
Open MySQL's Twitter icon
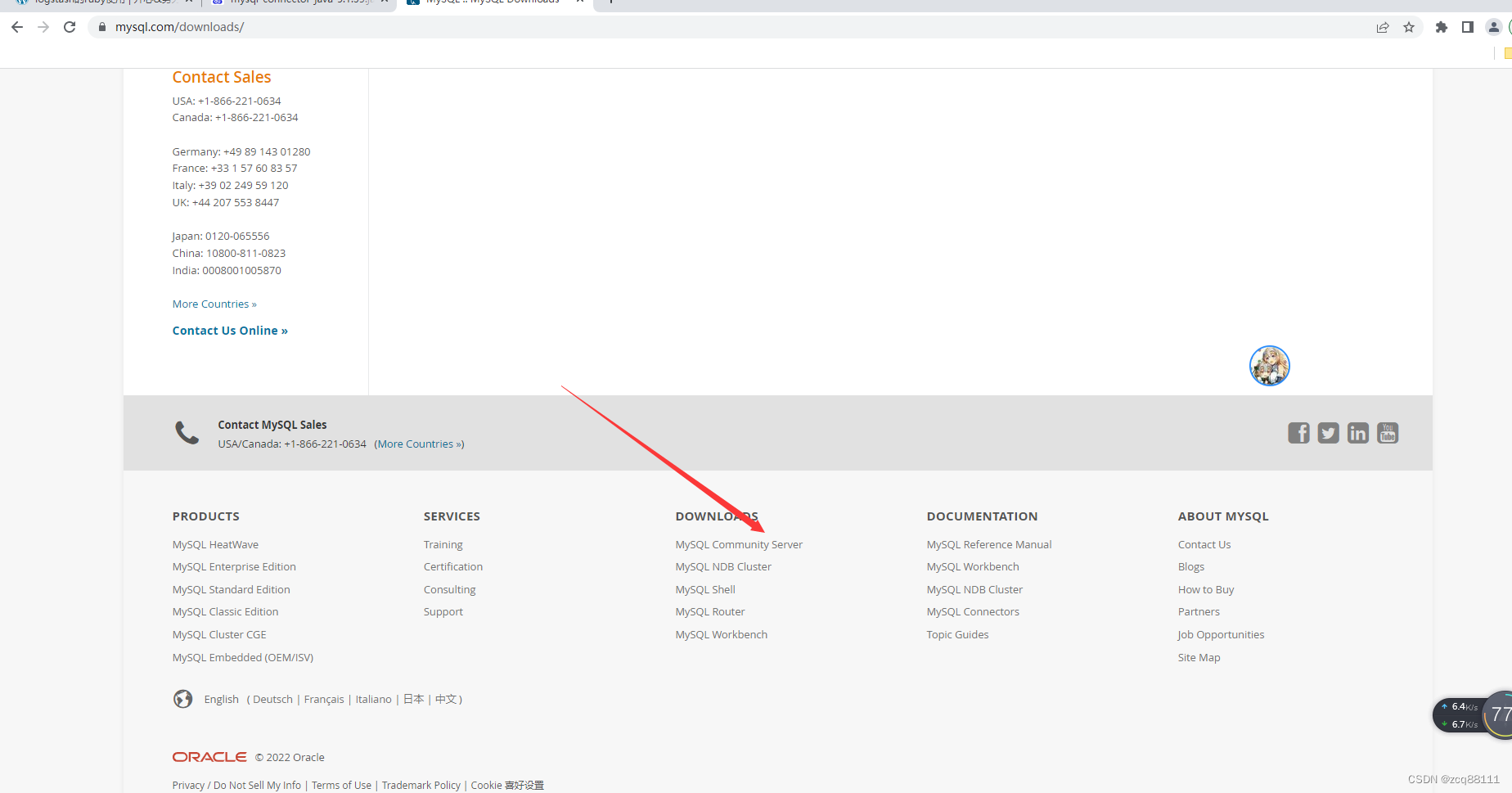pos(1328,433)
